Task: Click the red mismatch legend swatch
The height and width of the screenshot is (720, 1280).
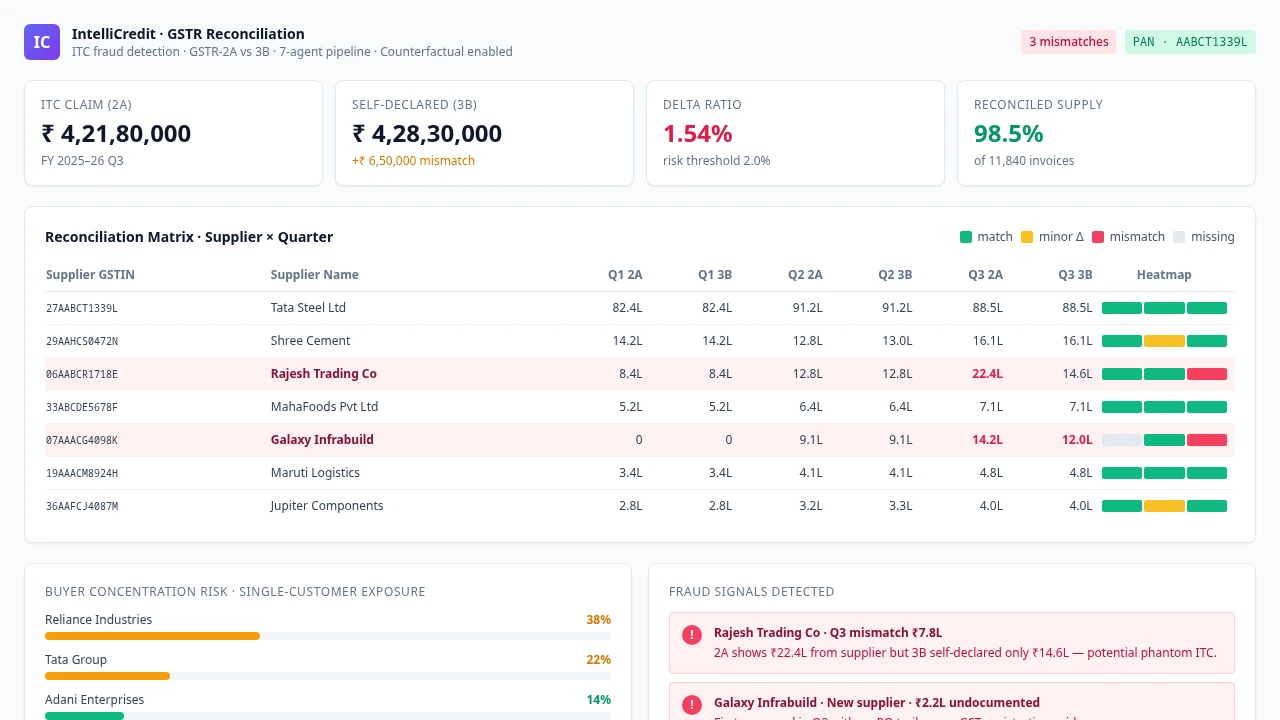Action: coord(1097,237)
